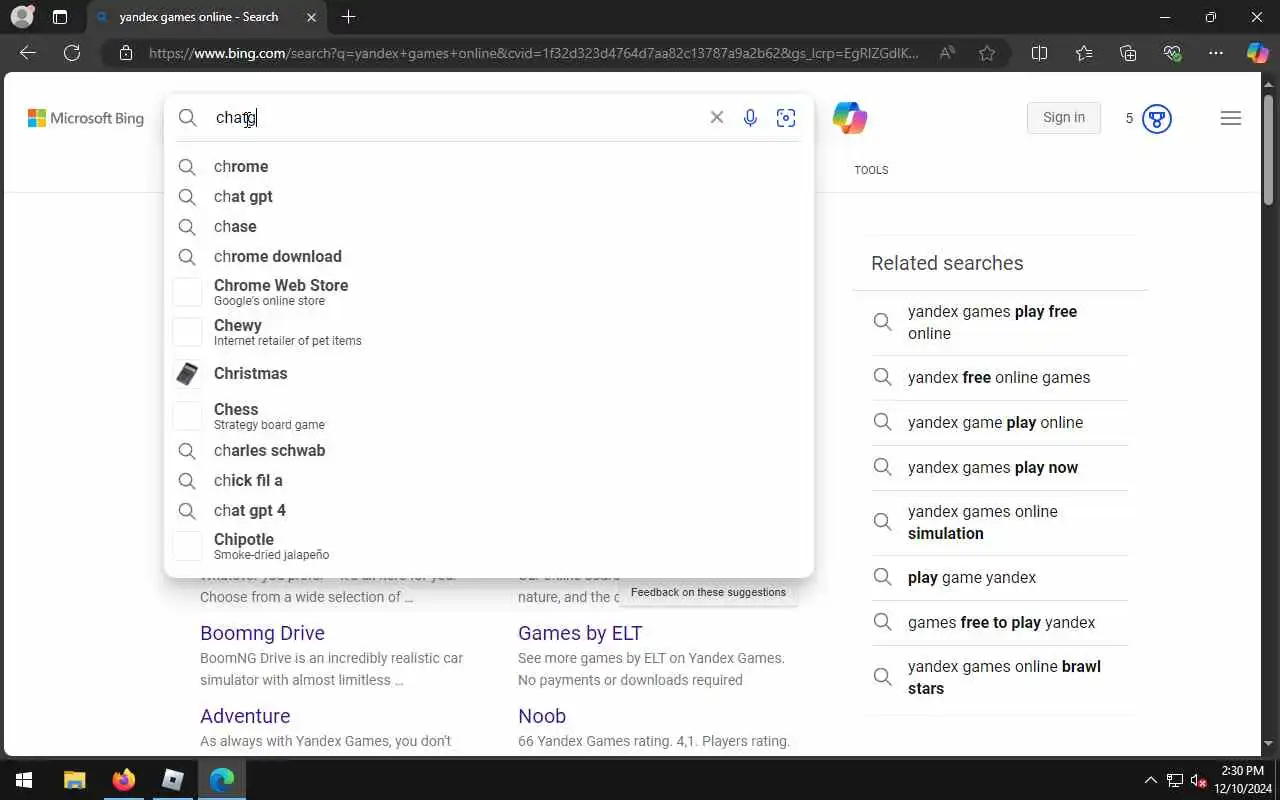This screenshot has height=800, width=1280.
Task: Click Feedback on these suggestions
Action: 708,592
